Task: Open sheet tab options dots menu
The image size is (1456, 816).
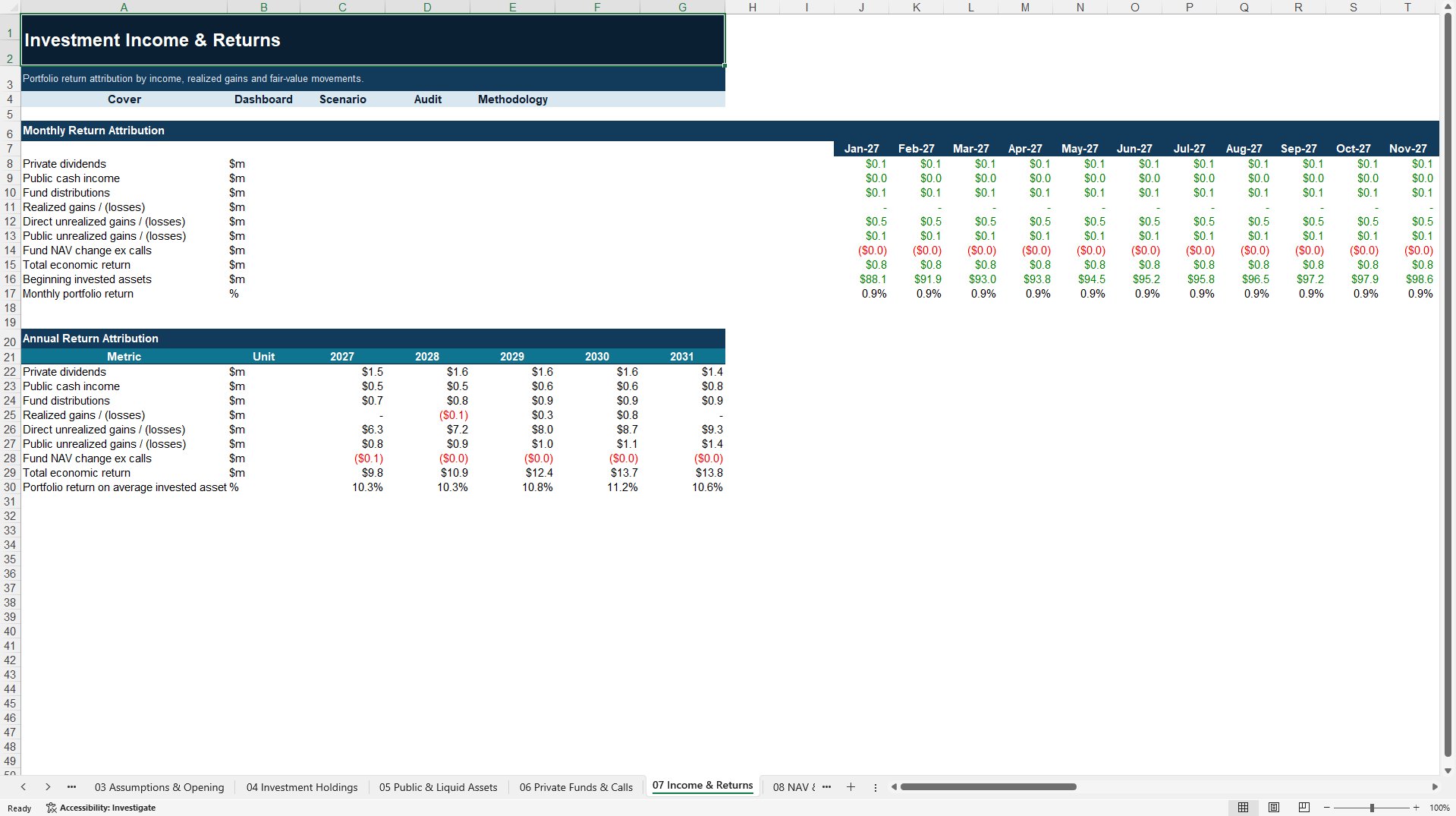Action: [x=875, y=787]
